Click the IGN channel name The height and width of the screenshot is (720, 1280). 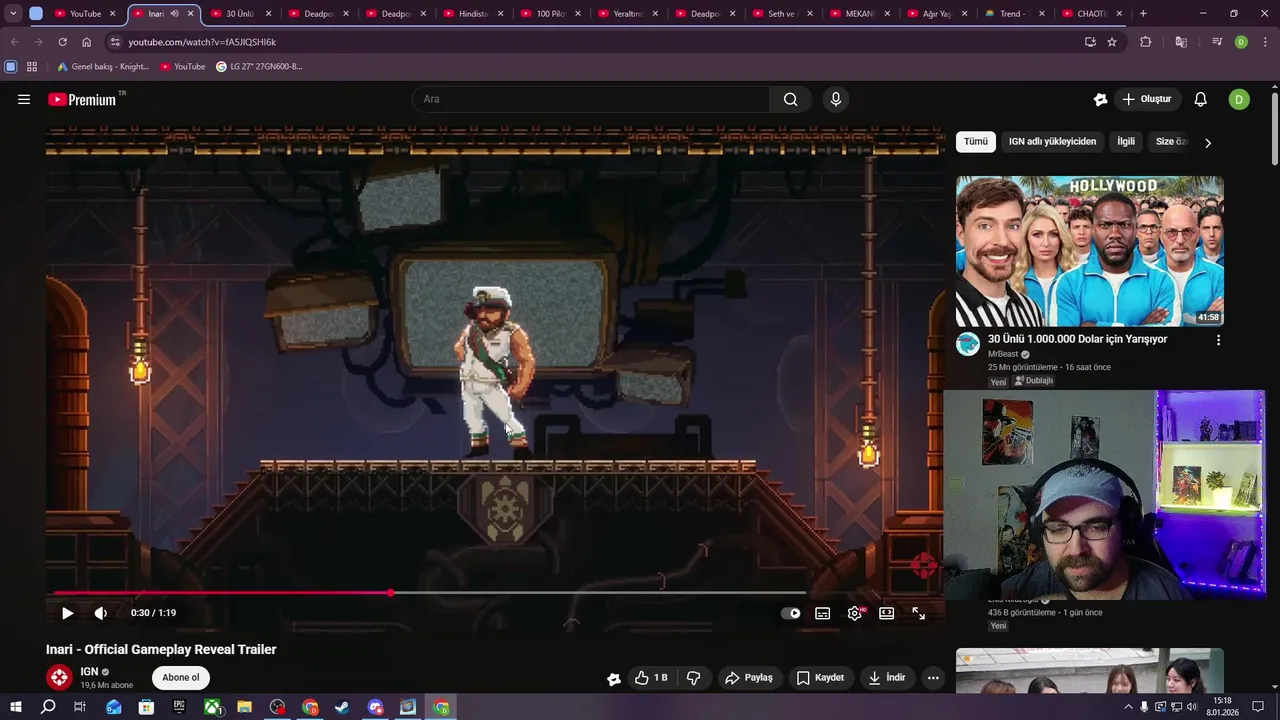89,671
